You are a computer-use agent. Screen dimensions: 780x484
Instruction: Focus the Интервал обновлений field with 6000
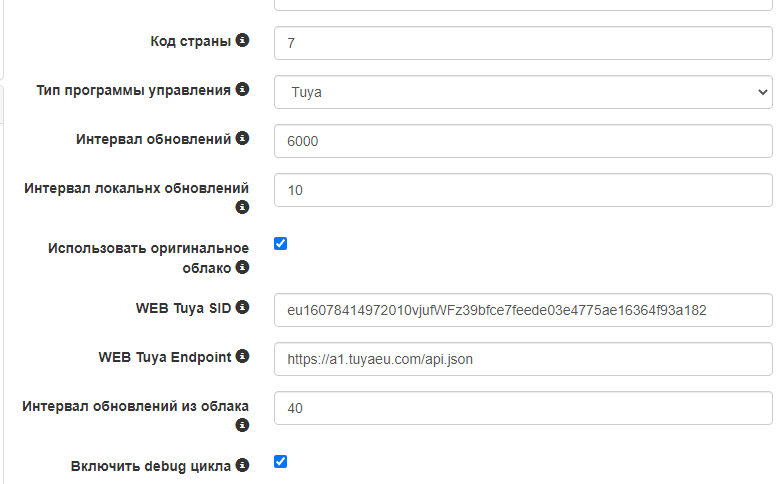(x=523, y=141)
